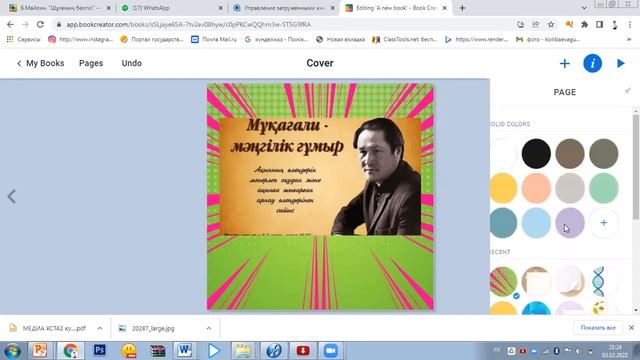Switch to the first Б.Майлин browser tab
The image size is (640, 360).
click(58, 8)
